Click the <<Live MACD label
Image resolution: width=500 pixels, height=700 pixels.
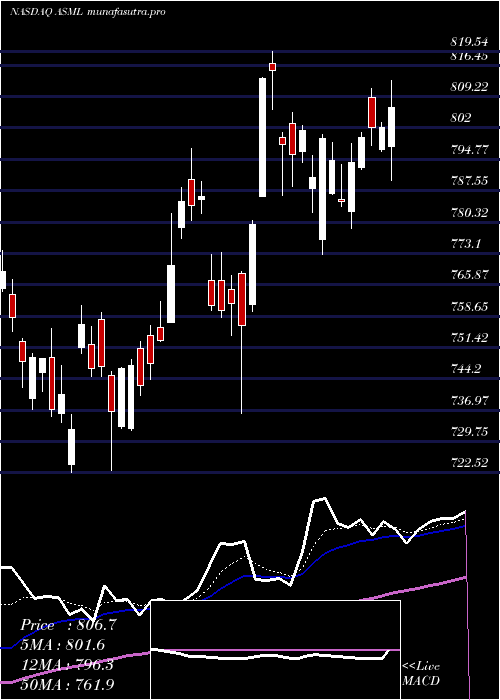click(421, 673)
